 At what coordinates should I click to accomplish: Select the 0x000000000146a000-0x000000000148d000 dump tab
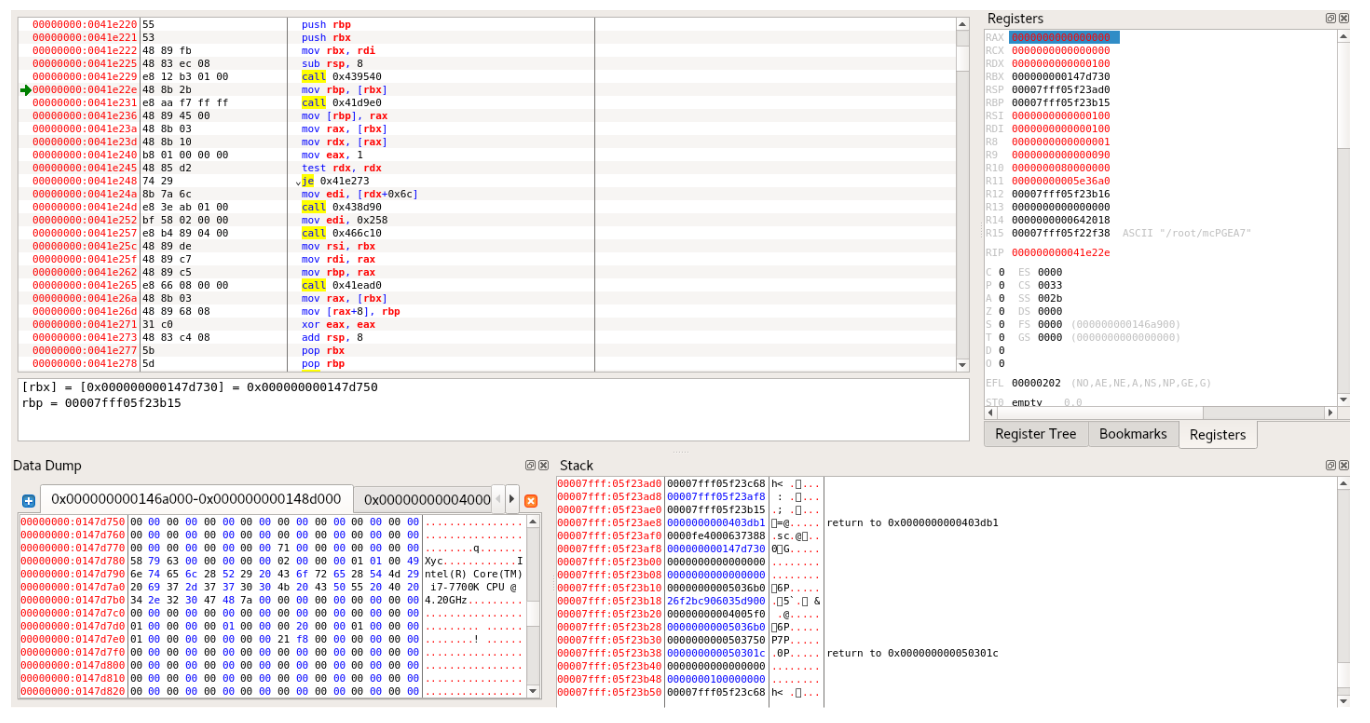pyautogui.click(x=196, y=499)
